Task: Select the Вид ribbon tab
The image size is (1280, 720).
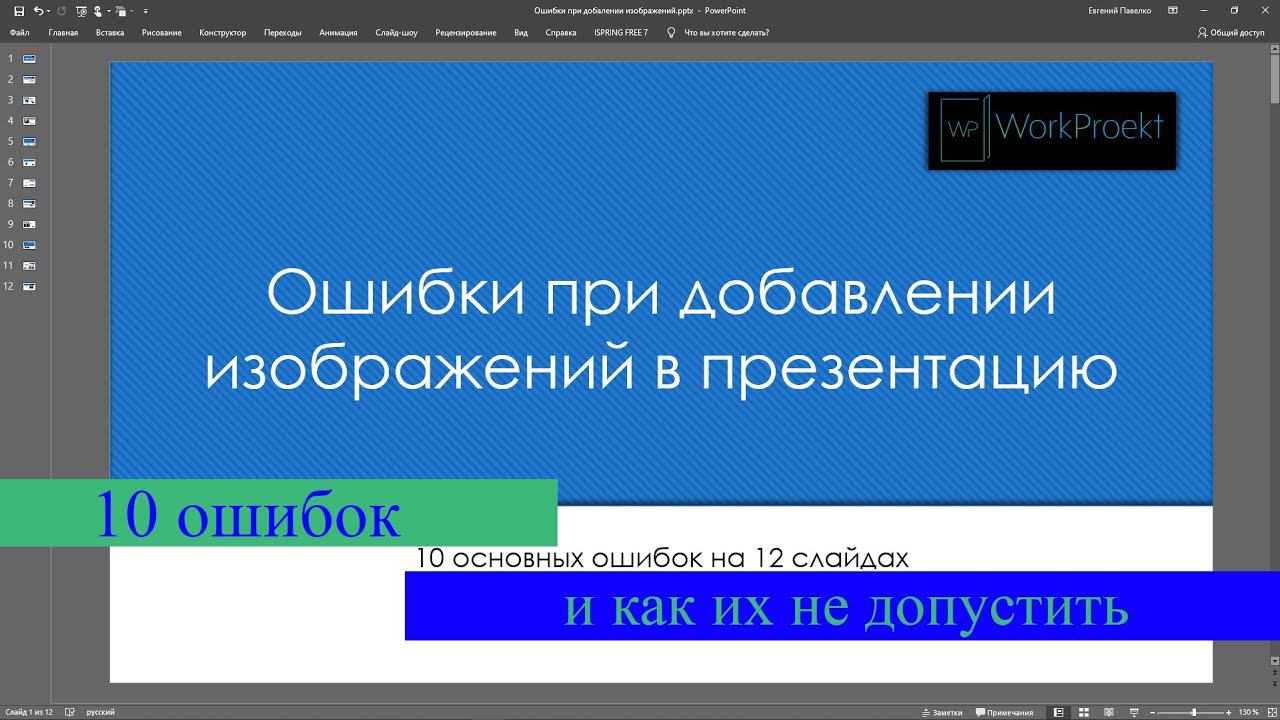Action: [x=521, y=32]
